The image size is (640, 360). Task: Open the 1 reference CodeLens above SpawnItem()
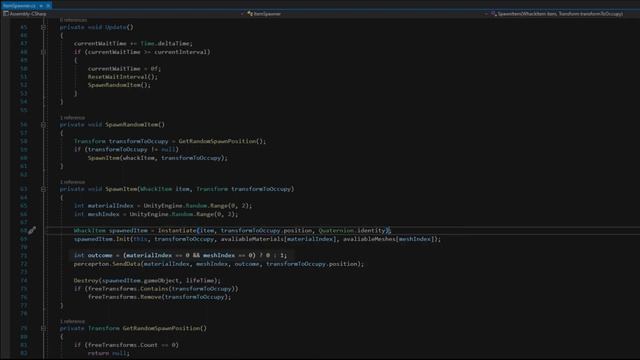(73, 182)
